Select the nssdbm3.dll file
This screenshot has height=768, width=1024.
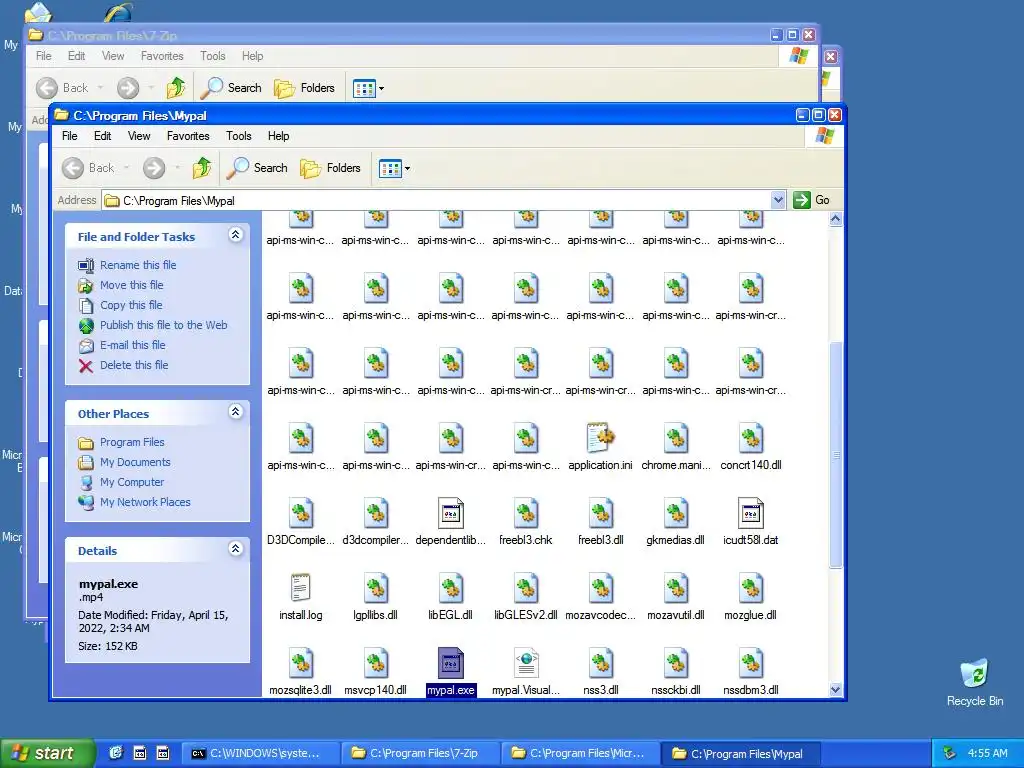[x=750, y=673]
